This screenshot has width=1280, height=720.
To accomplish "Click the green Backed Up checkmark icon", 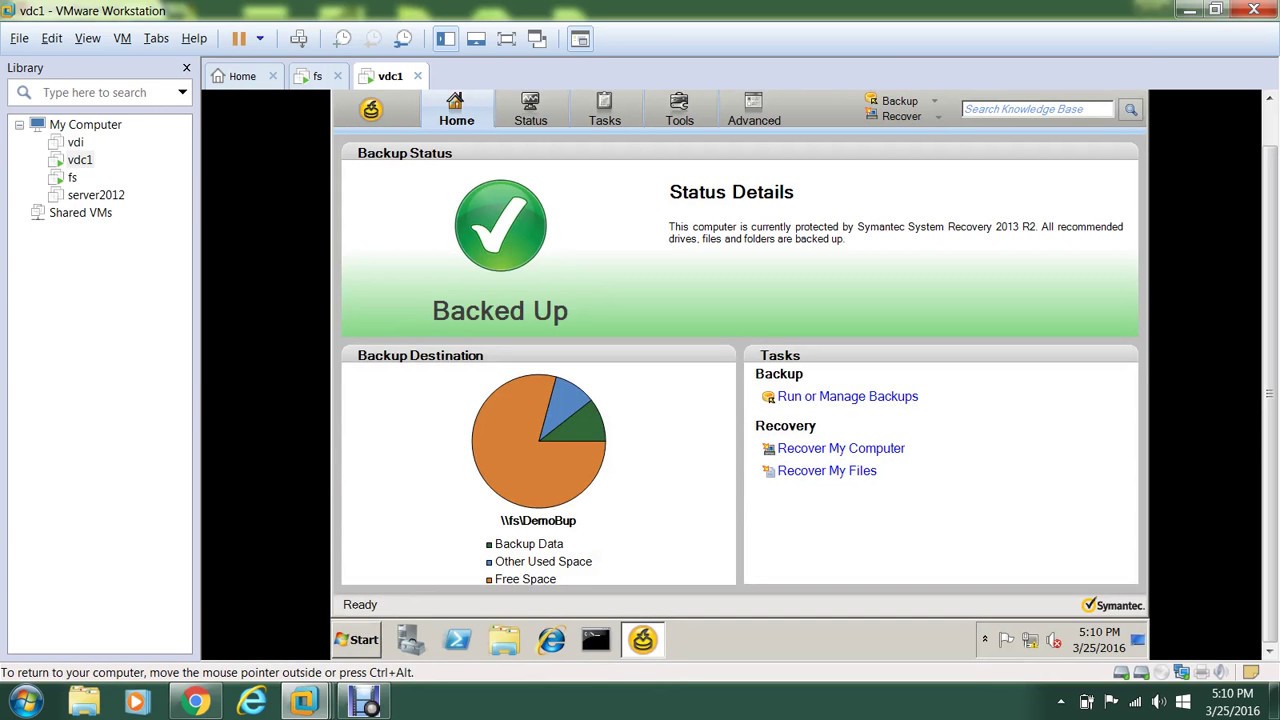I will pos(500,225).
